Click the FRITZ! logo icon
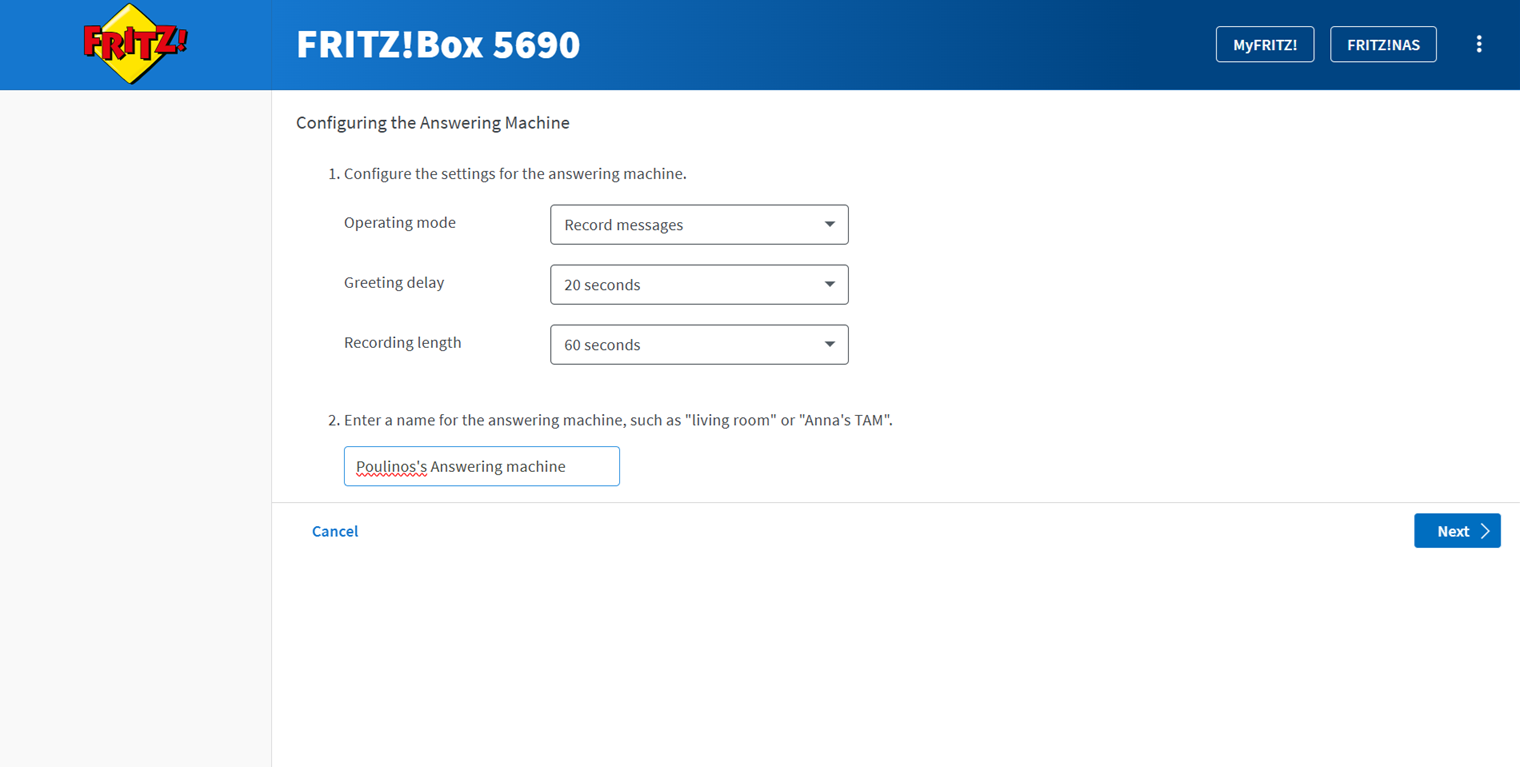The image size is (1520, 767). (x=135, y=44)
